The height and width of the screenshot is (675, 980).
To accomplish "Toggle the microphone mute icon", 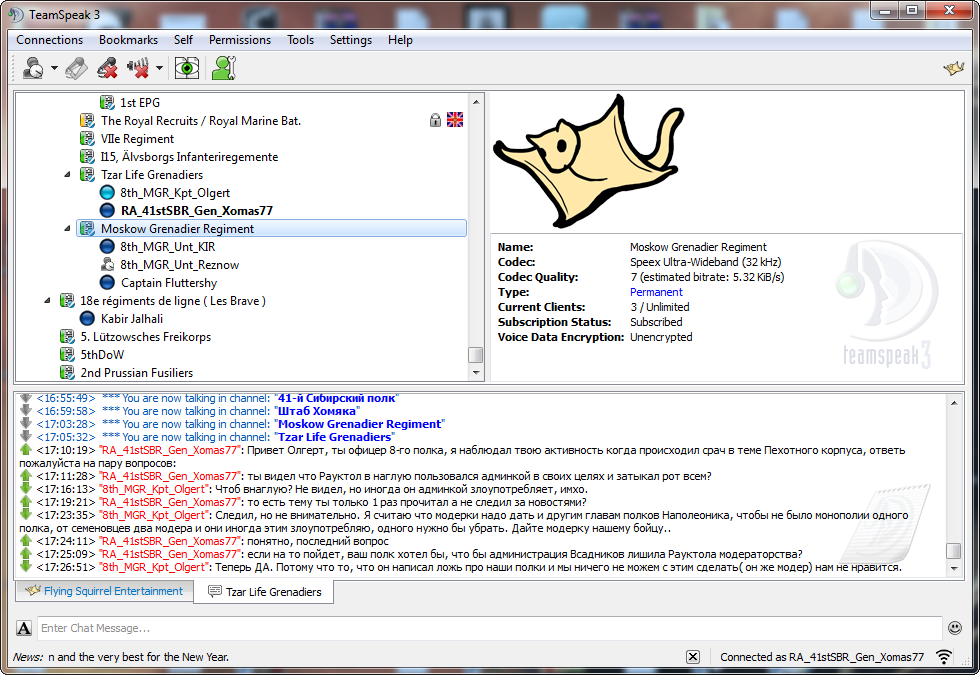I will (x=108, y=68).
